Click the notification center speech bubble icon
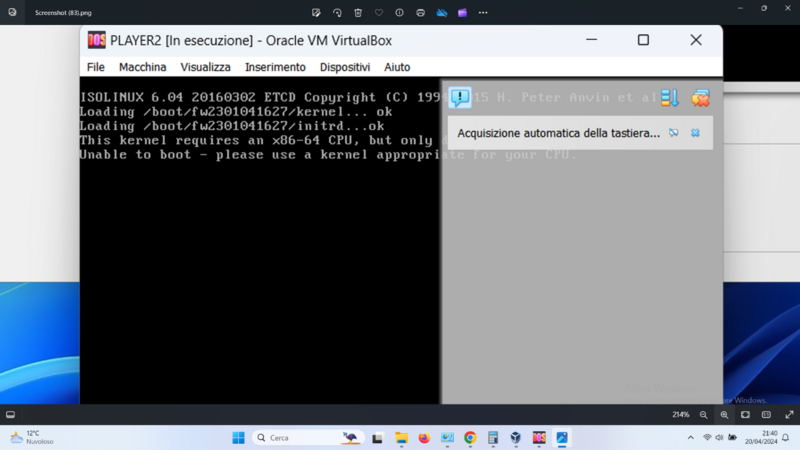The width and height of the screenshot is (800, 450). (x=460, y=97)
